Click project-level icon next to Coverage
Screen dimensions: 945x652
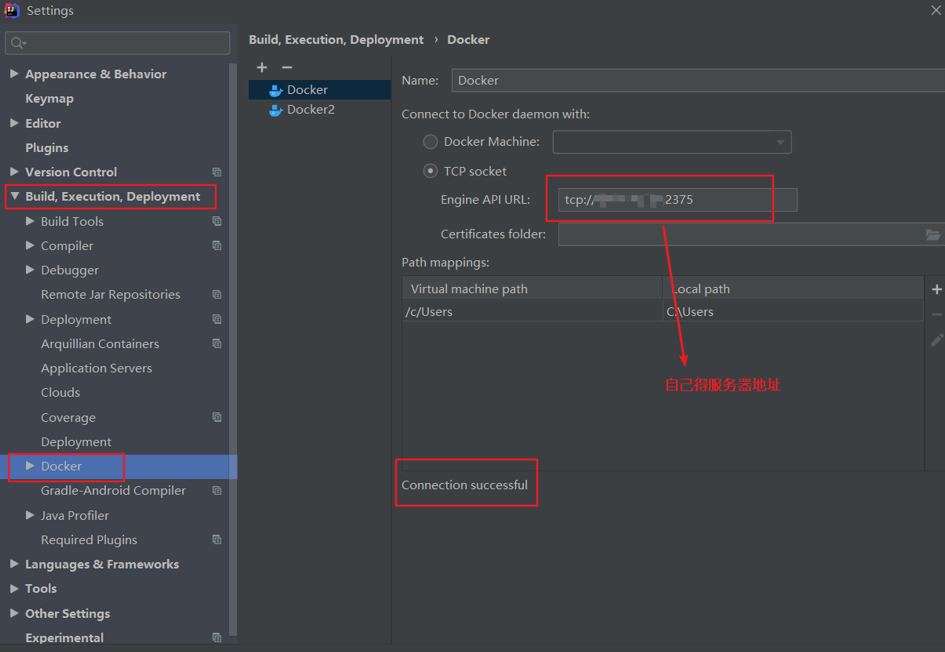(217, 417)
